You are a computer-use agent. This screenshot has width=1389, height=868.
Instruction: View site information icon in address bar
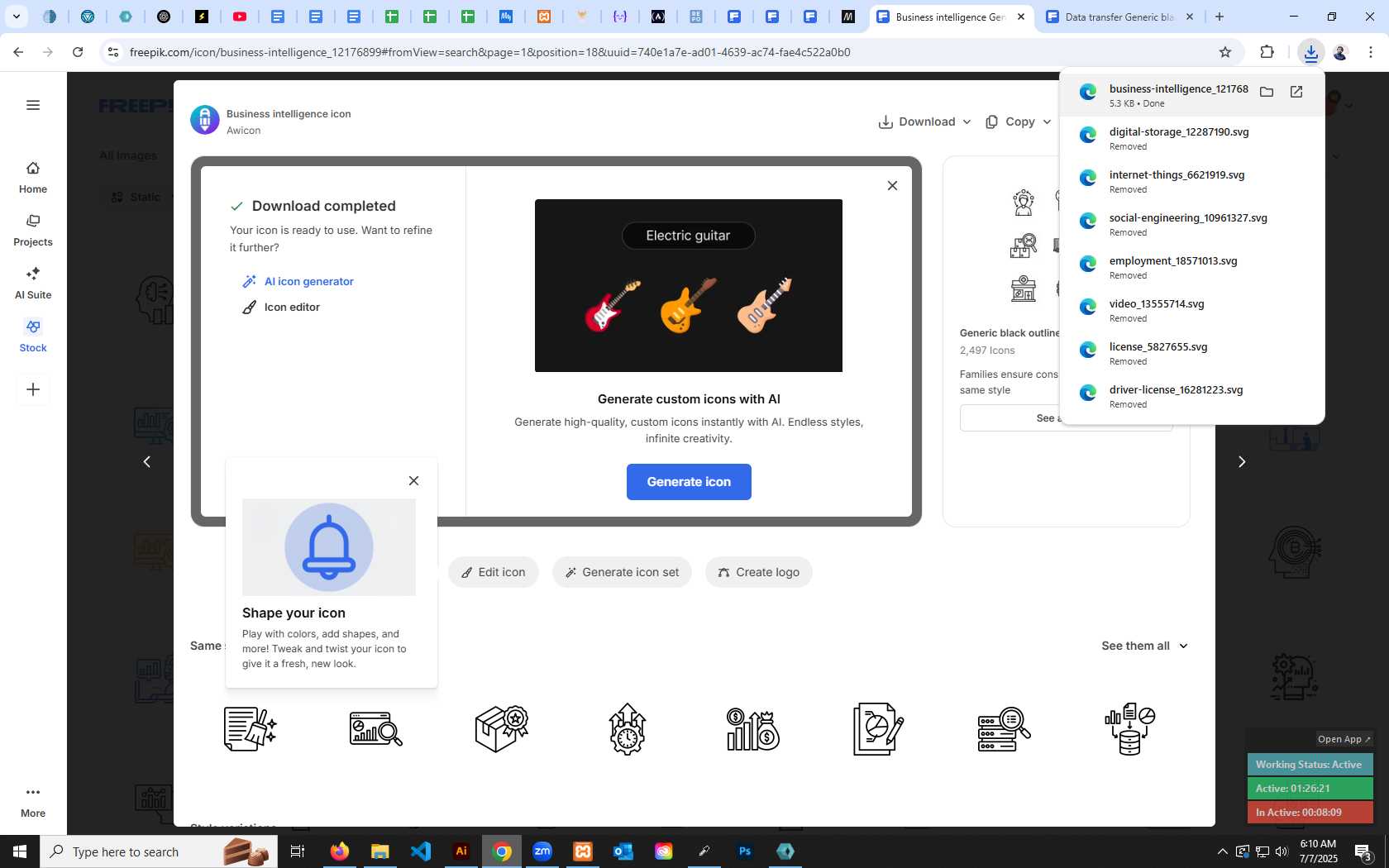click(113, 52)
